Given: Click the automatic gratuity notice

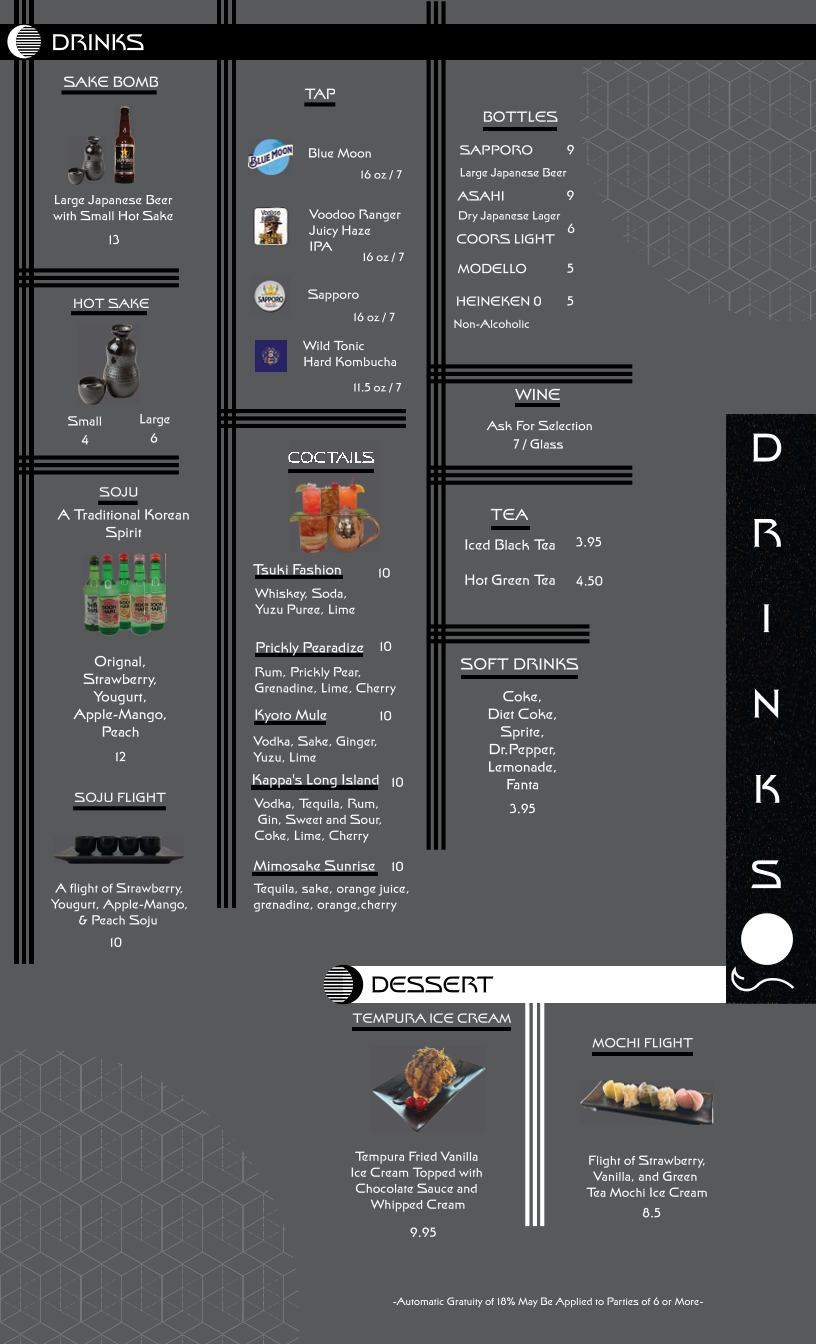Looking at the screenshot, I should 548,1302.
